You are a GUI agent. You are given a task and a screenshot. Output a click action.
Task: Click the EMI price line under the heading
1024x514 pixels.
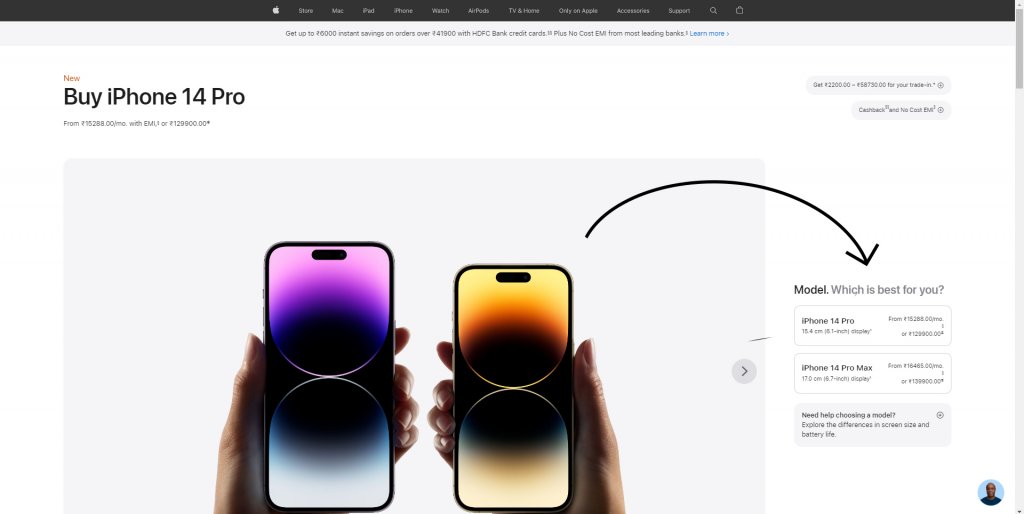tap(136, 123)
